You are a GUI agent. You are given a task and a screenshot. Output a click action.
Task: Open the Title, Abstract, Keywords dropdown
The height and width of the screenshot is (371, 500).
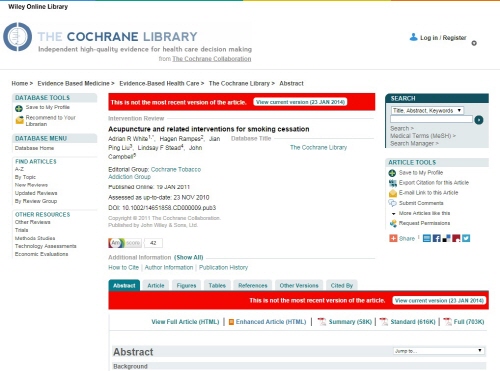click(x=427, y=110)
